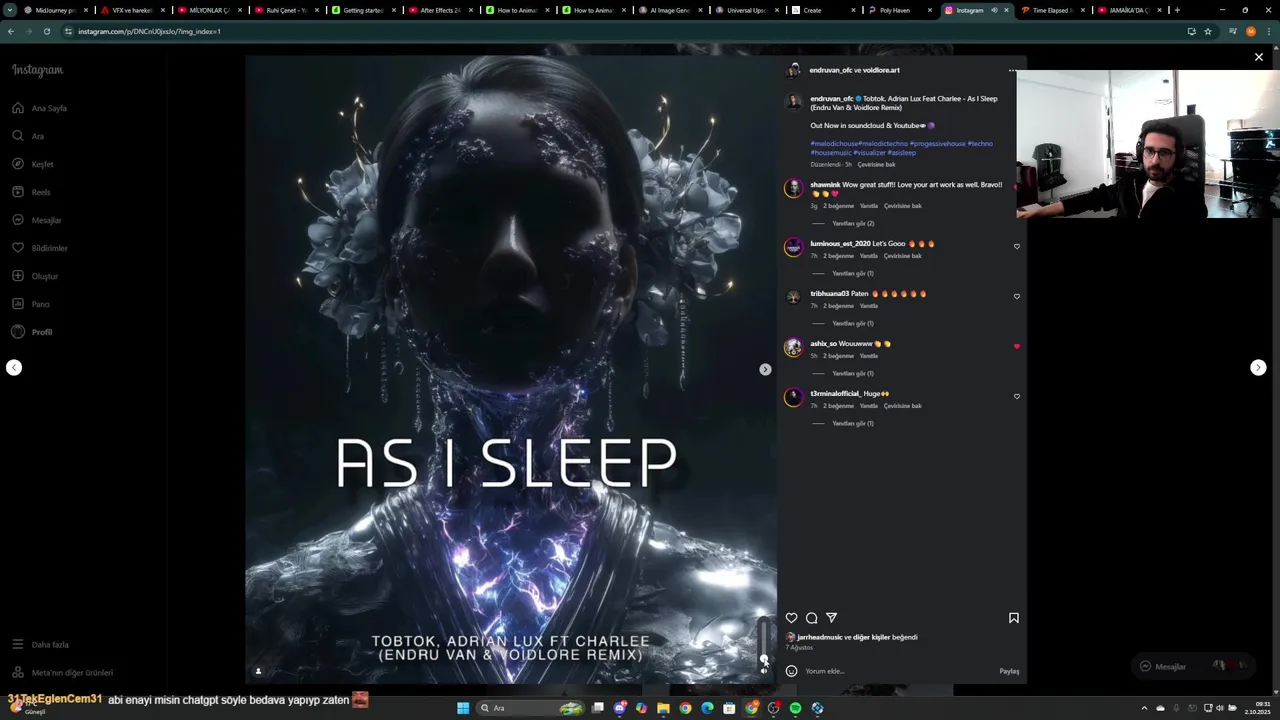Viewport: 1280px width, 720px height.
Task: Close the post overlay with X
Action: click(1259, 57)
